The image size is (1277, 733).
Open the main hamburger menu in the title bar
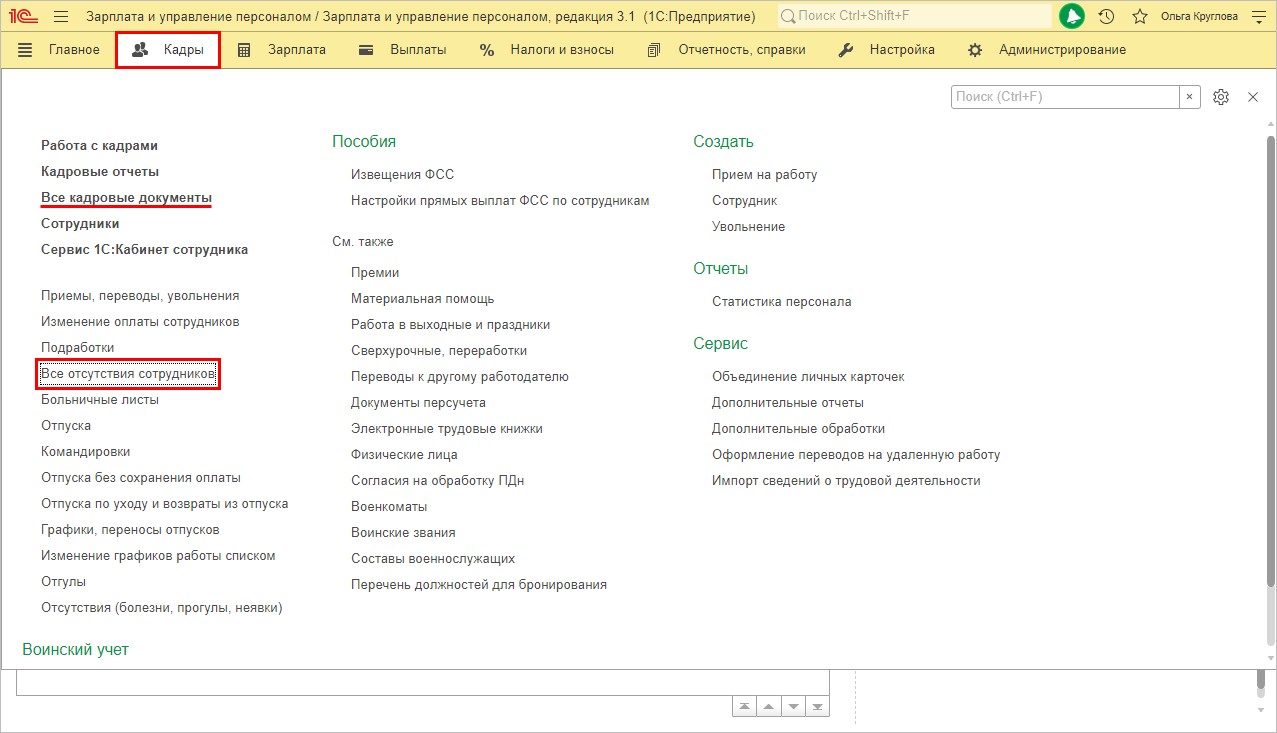coord(61,17)
